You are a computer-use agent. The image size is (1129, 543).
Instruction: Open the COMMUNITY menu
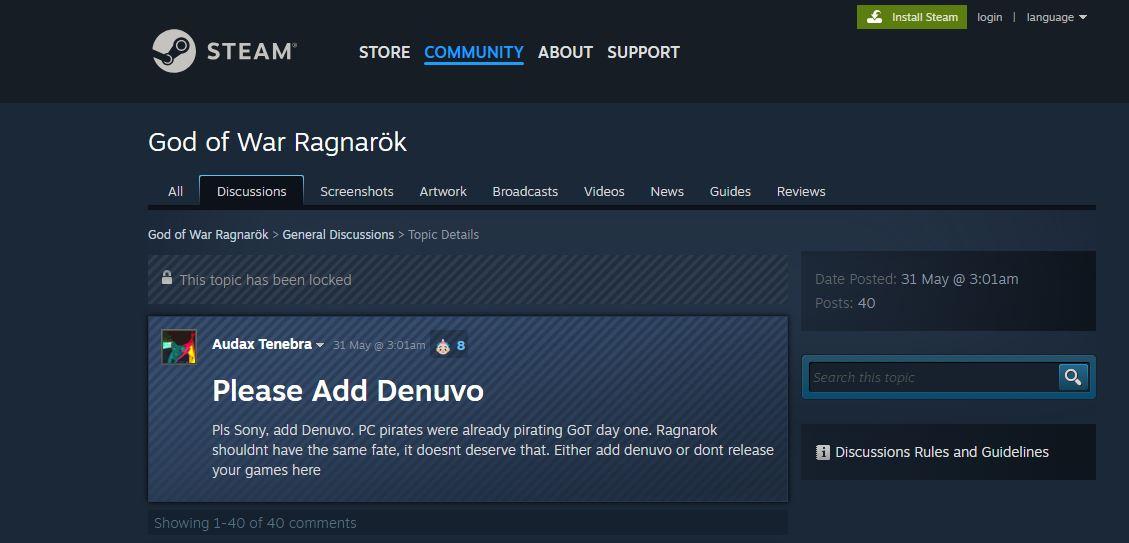[x=473, y=52]
